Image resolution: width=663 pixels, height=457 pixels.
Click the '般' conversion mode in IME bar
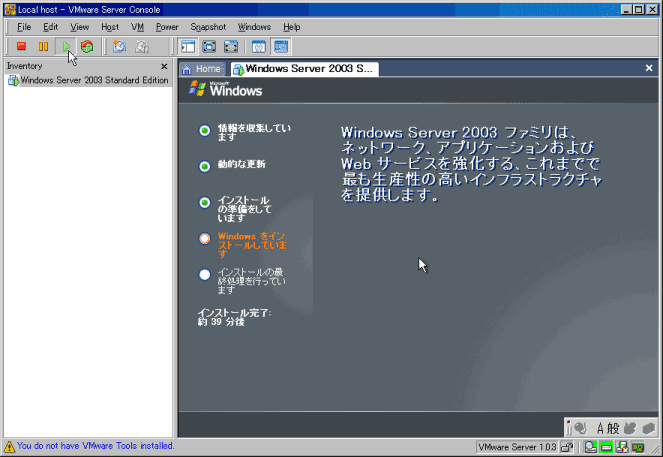point(613,428)
